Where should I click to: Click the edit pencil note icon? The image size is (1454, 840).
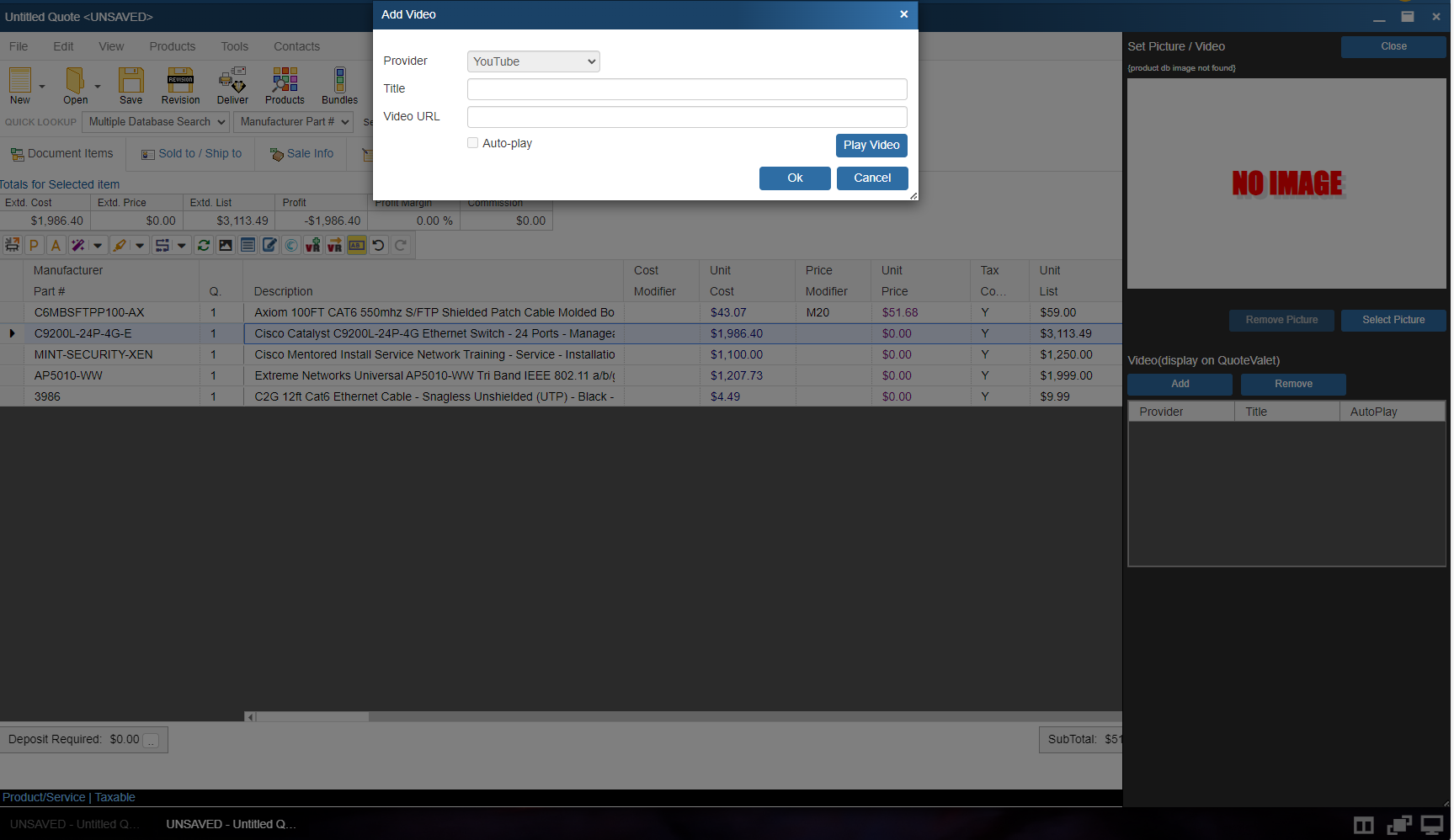(x=269, y=245)
